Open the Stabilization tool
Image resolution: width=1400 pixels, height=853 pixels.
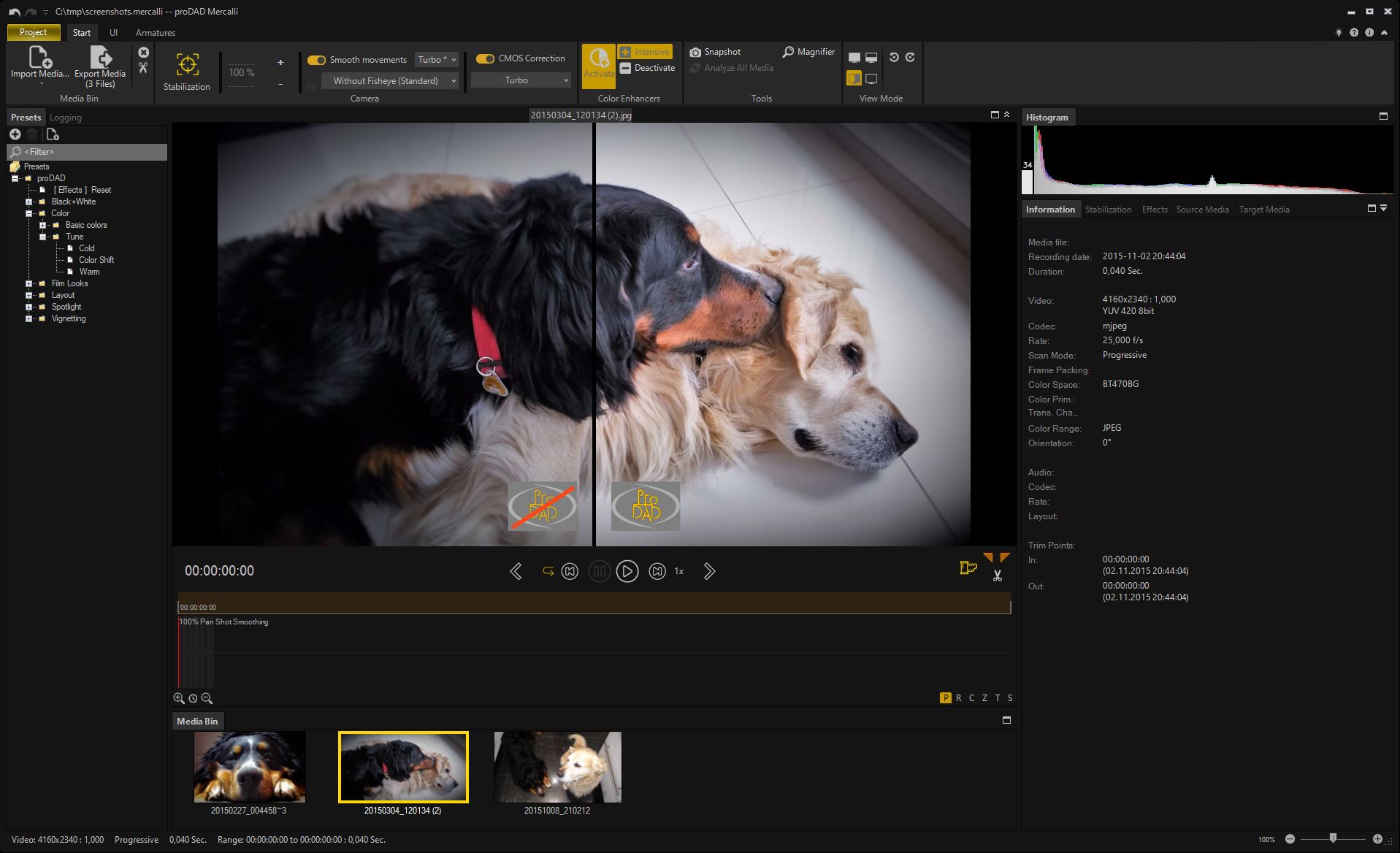pyautogui.click(x=187, y=66)
